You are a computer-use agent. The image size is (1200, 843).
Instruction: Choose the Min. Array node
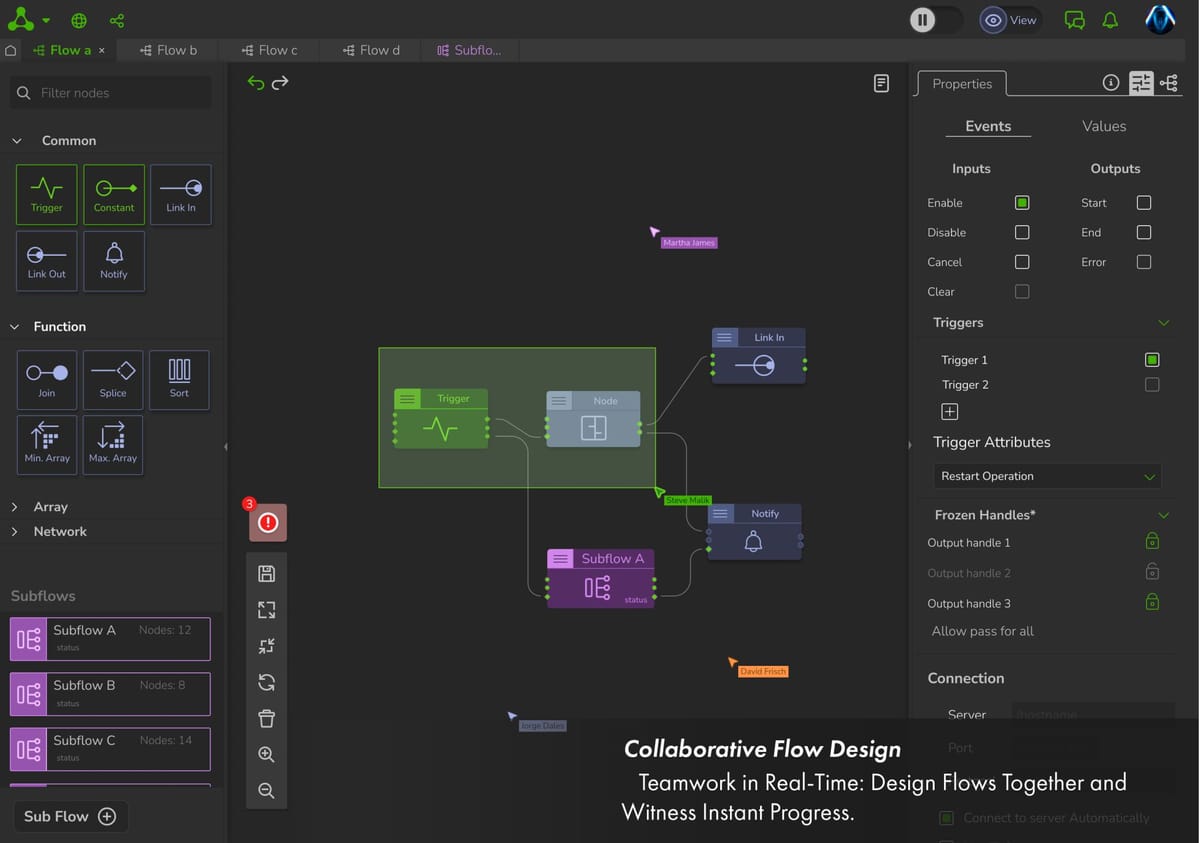click(47, 445)
